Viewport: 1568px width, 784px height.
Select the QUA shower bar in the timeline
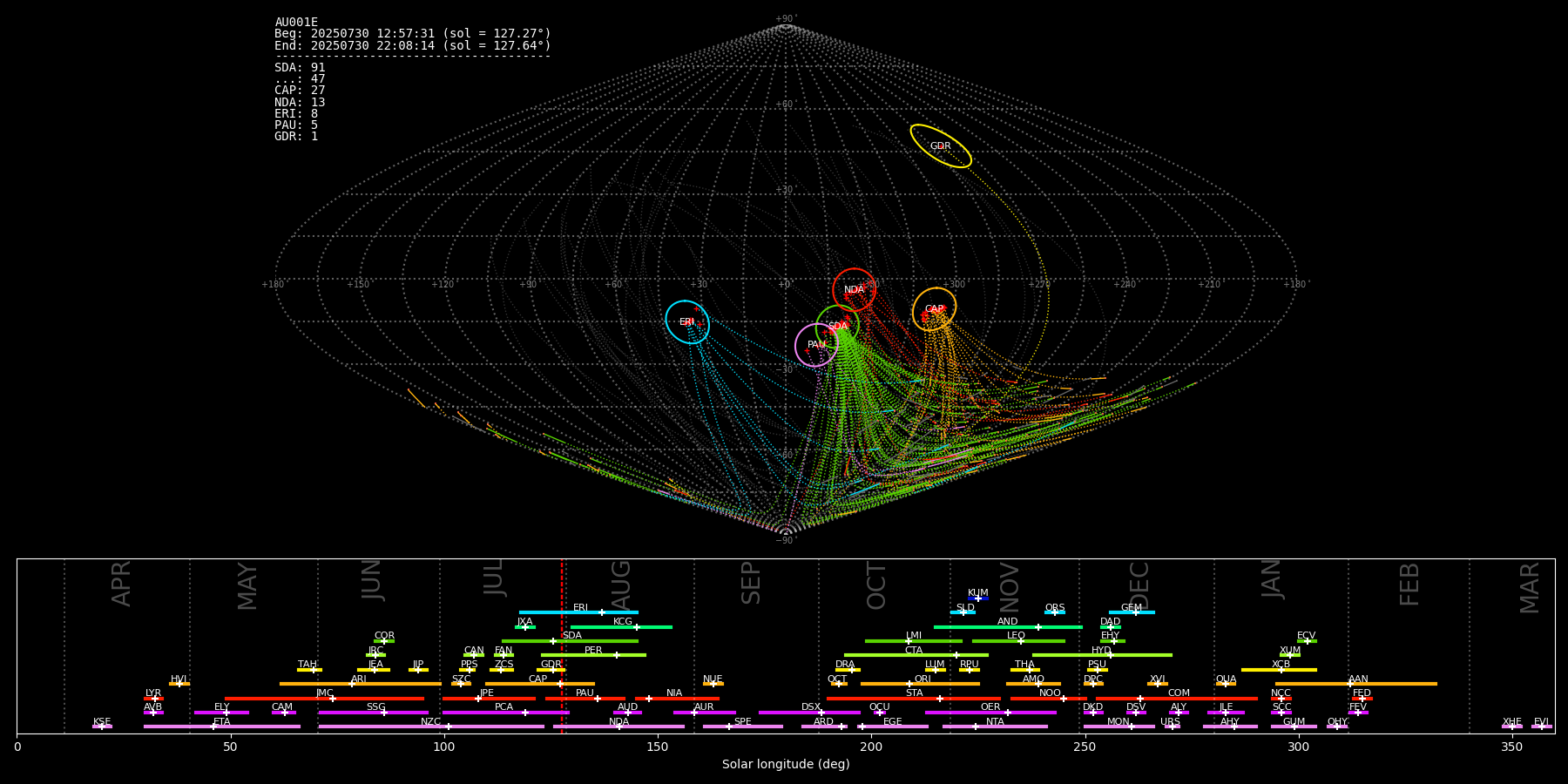pos(1226,684)
